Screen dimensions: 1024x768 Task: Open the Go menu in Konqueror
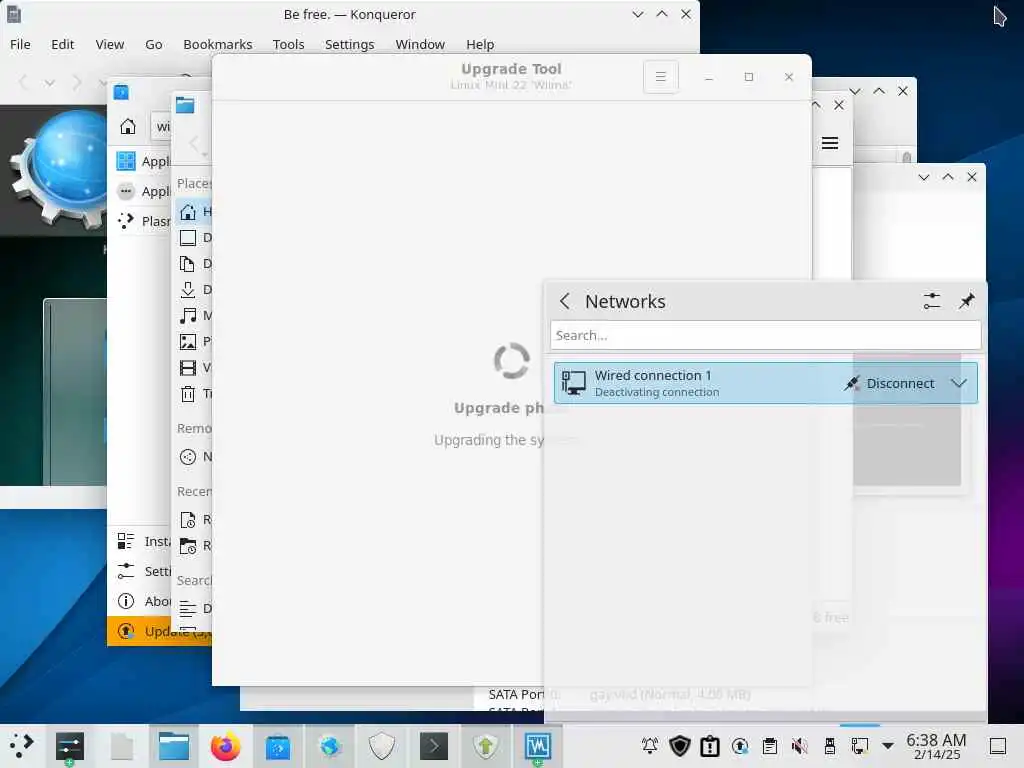(153, 44)
